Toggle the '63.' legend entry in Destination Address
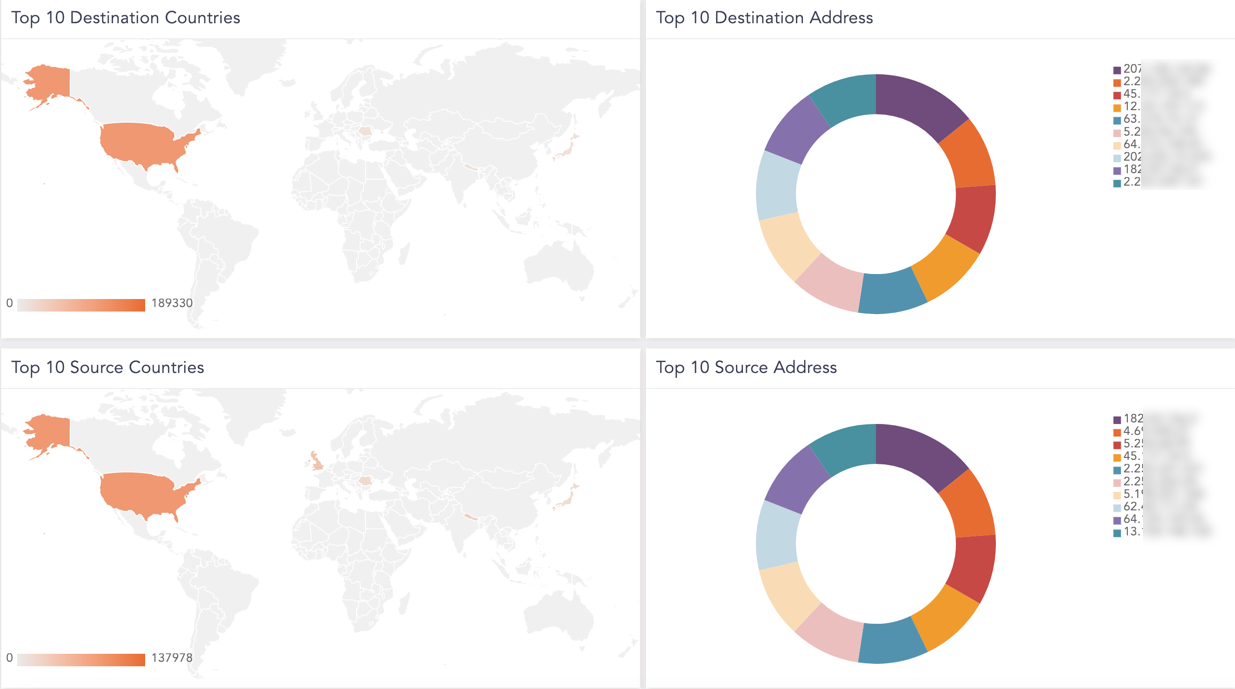 click(x=1132, y=120)
